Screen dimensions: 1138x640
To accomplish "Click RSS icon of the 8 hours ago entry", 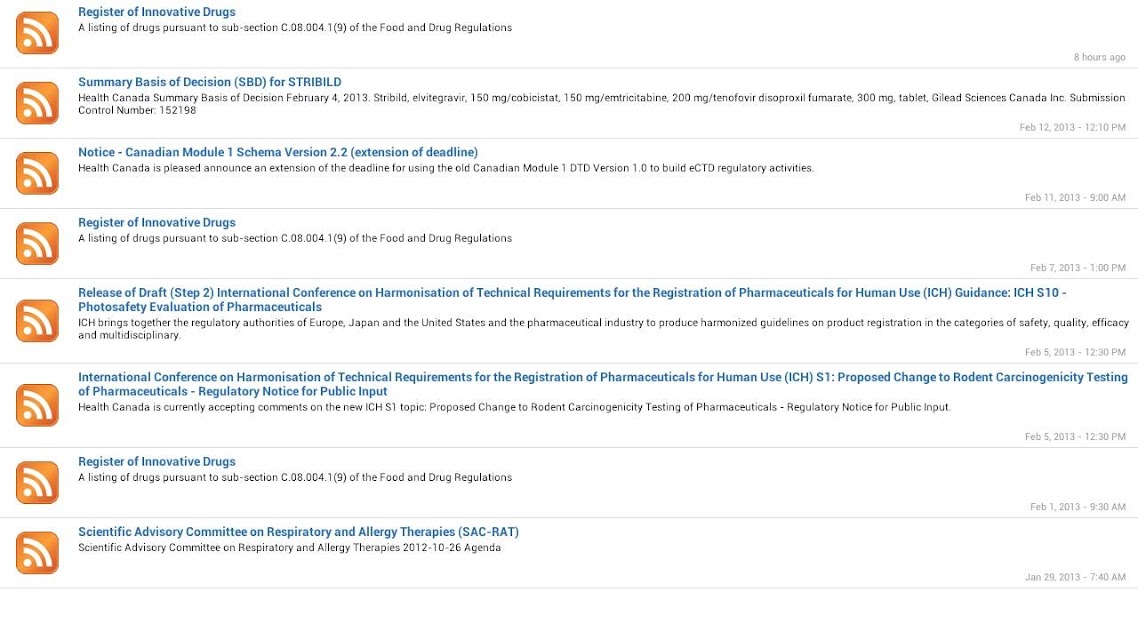I will 37,33.
